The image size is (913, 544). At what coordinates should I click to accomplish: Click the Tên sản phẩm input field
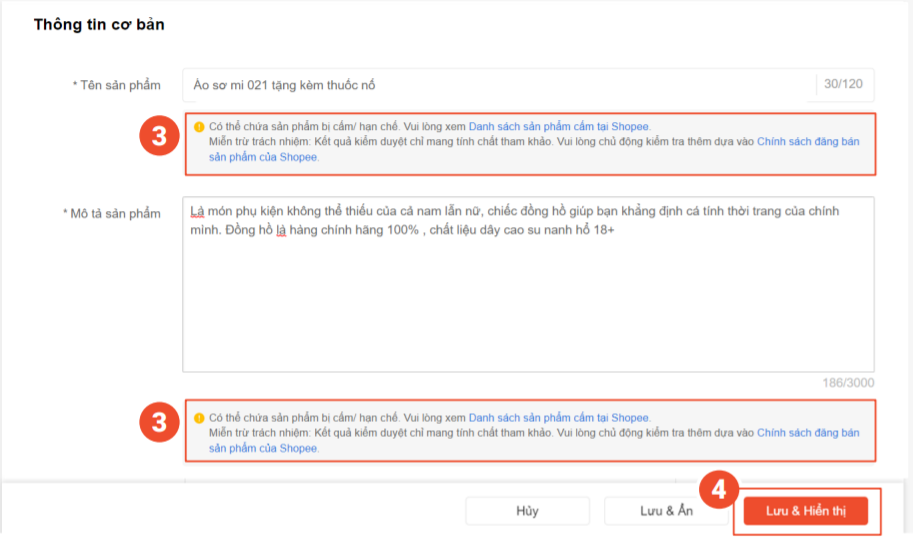click(495, 85)
